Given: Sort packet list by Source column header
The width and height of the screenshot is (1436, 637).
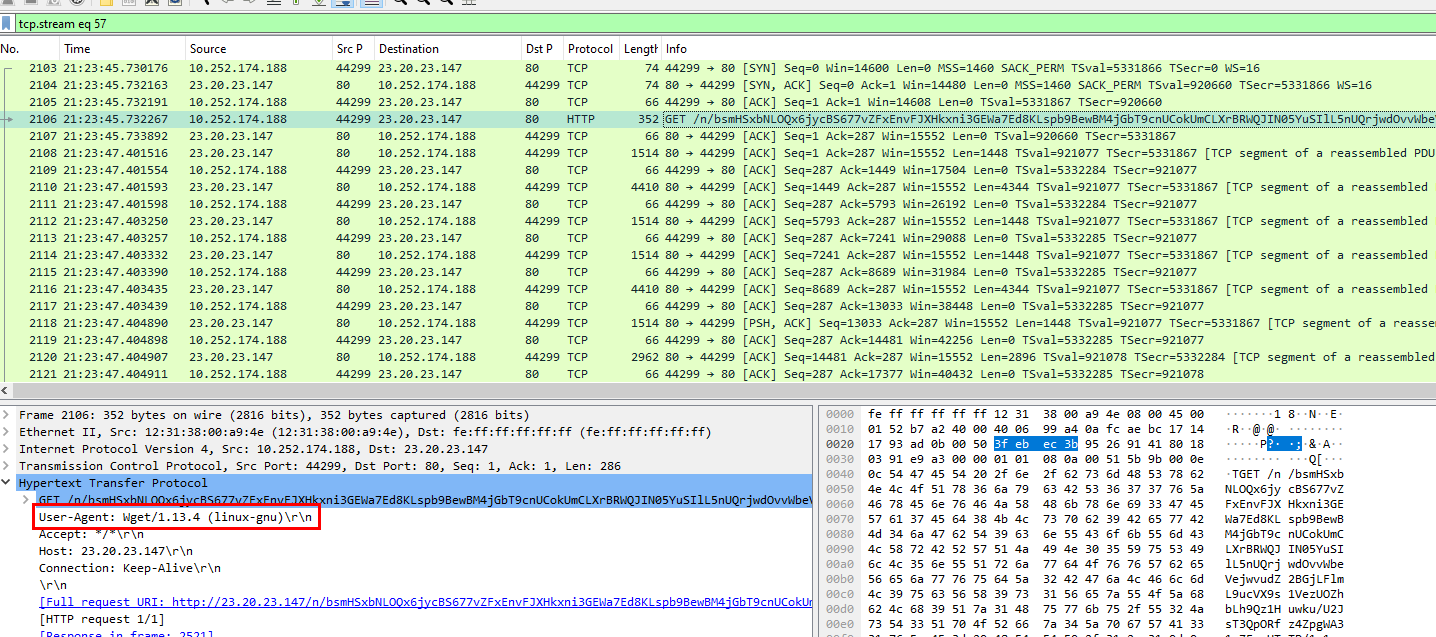Looking at the screenshot, I should pyautogui.click(x=208, y=49).
